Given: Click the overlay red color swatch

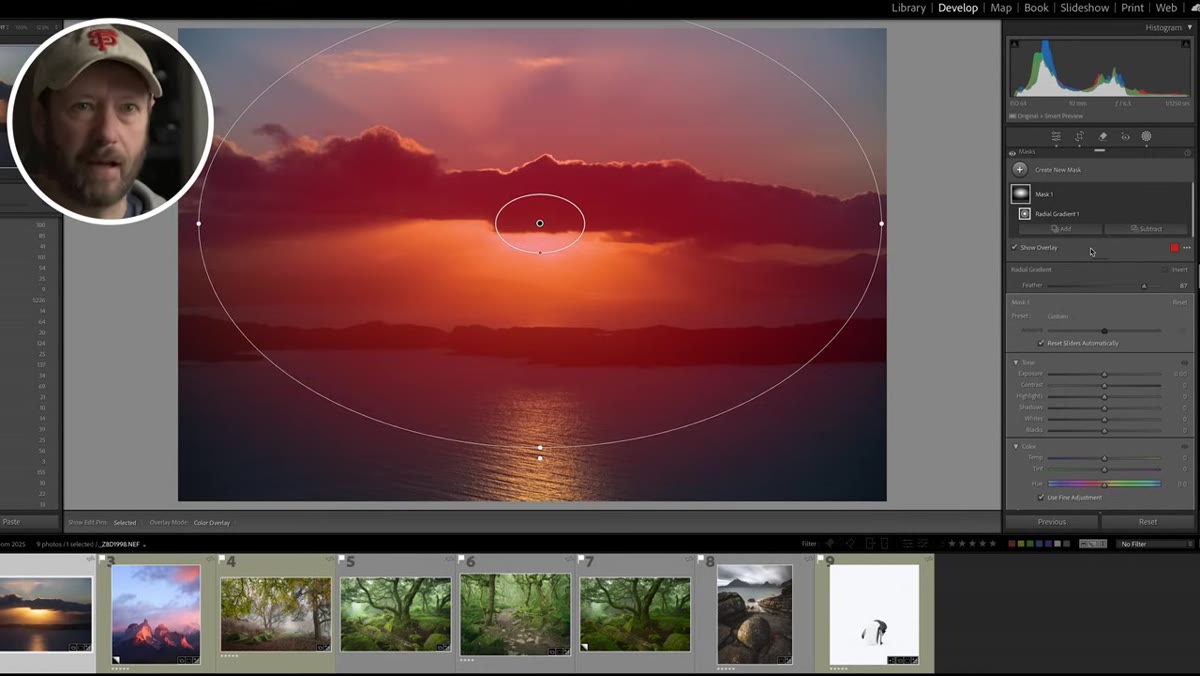Looking at the screenshot, I should pos(1174,247).
